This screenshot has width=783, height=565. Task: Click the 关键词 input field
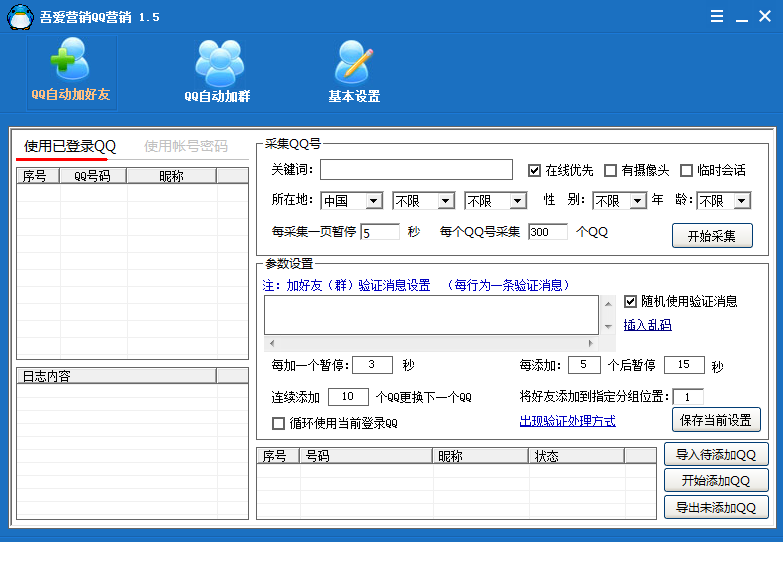tap(416, 169)
